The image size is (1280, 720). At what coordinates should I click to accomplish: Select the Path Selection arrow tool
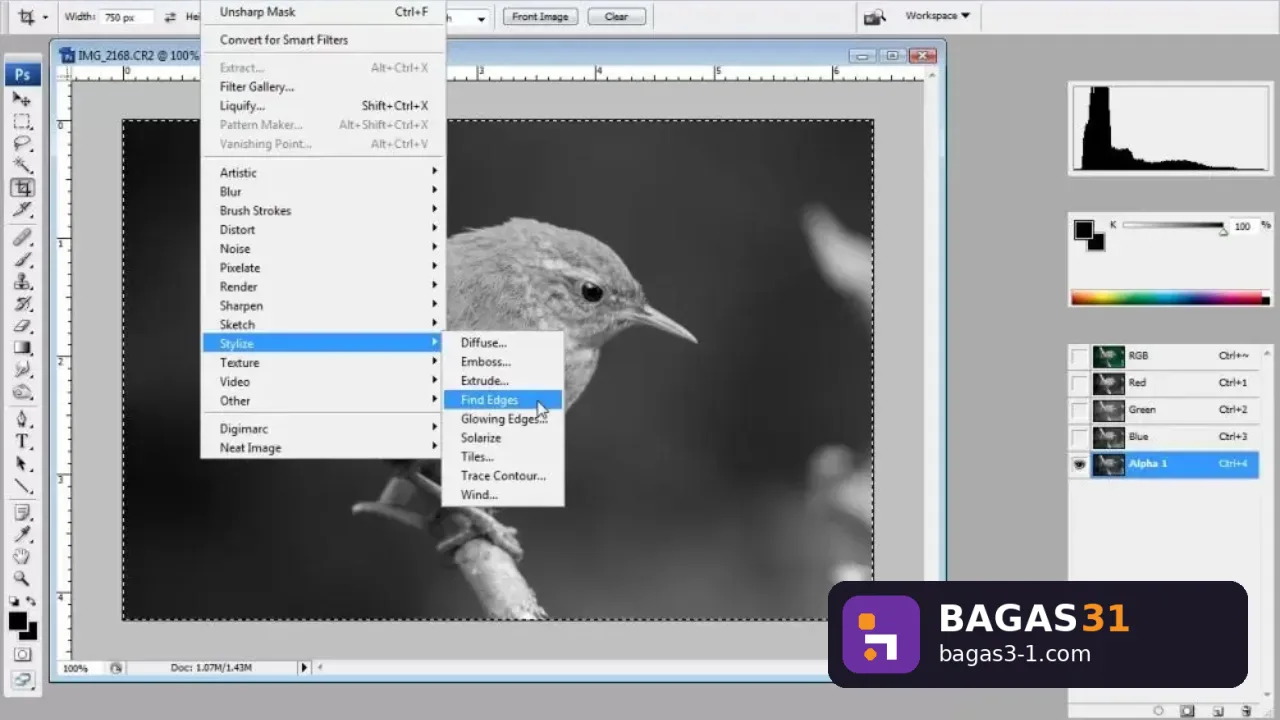click(x=22, y=464)
